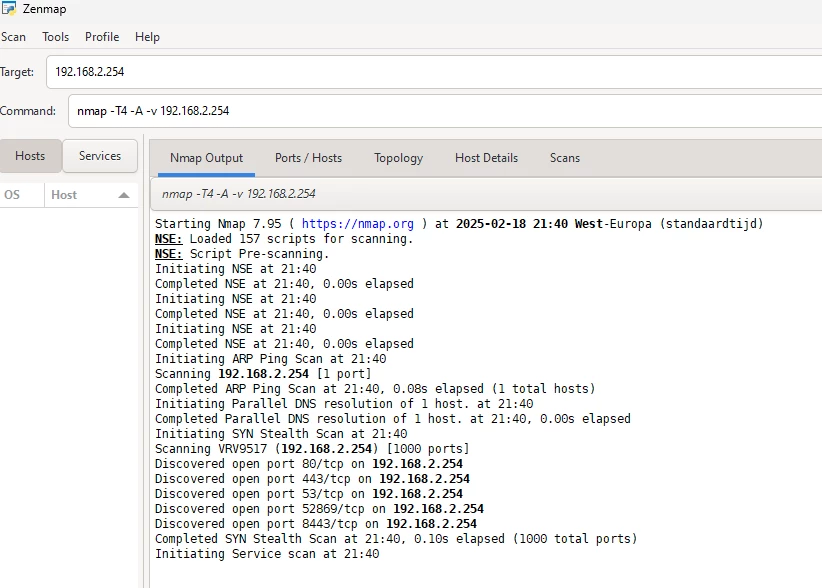This screenshot has width=822, height=588.
Task: Select the Hosts button
Action: point(30,156)
